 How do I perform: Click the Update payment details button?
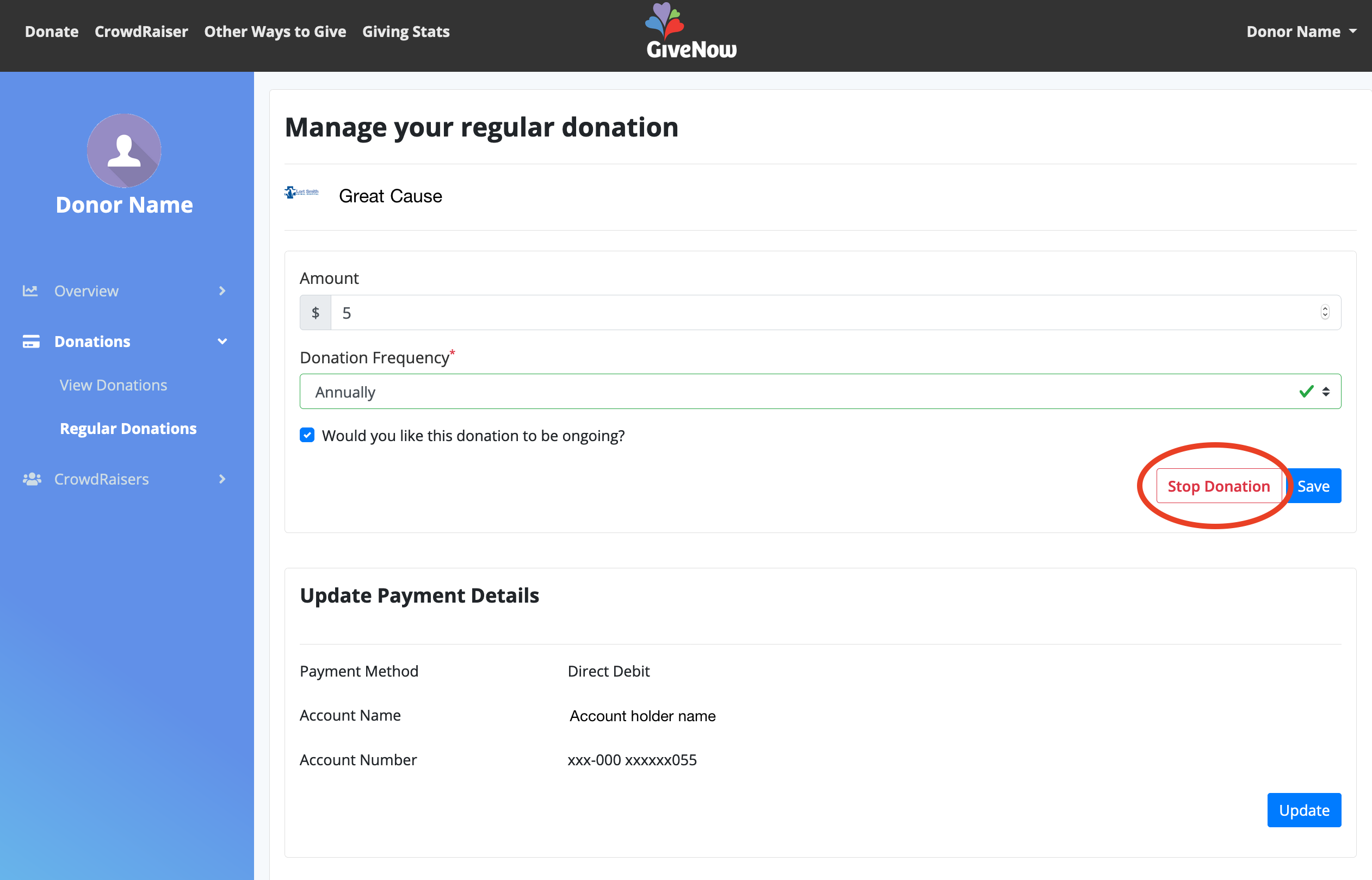pyautogui.click(x=1304, y=810)
